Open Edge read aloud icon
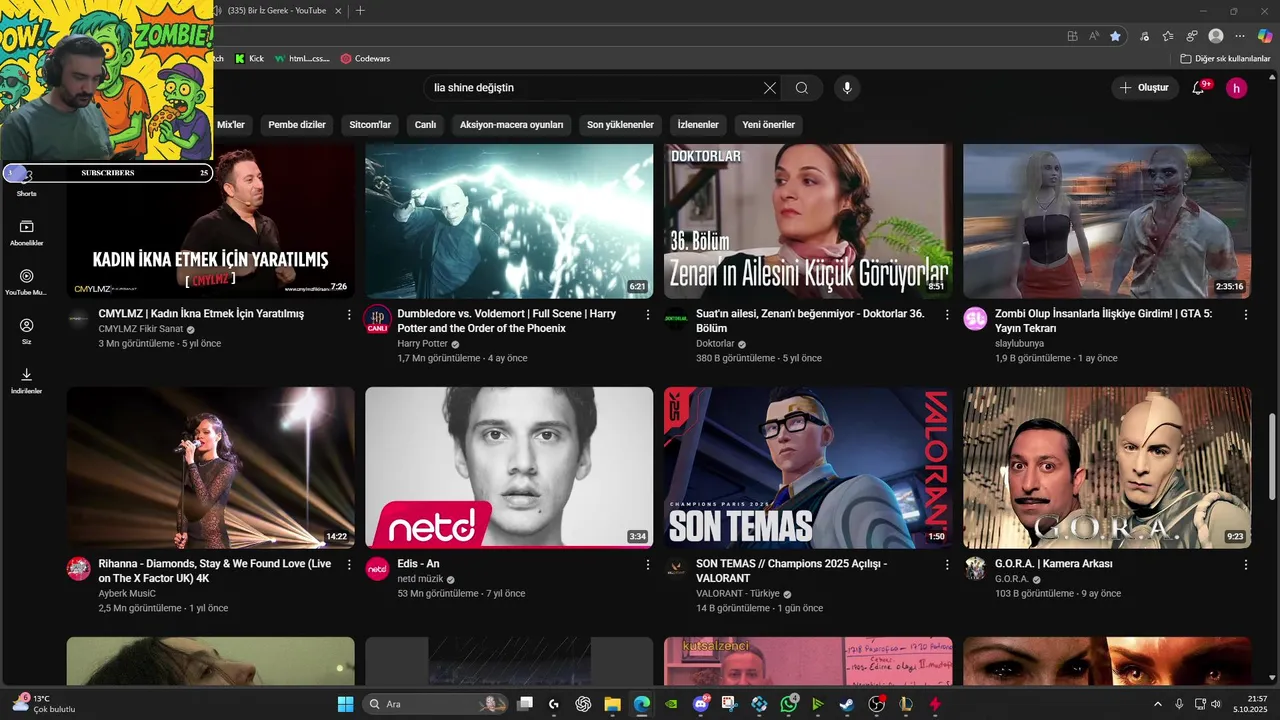The width and height of the screenshot is (1280, 720). click(1094, 36)
